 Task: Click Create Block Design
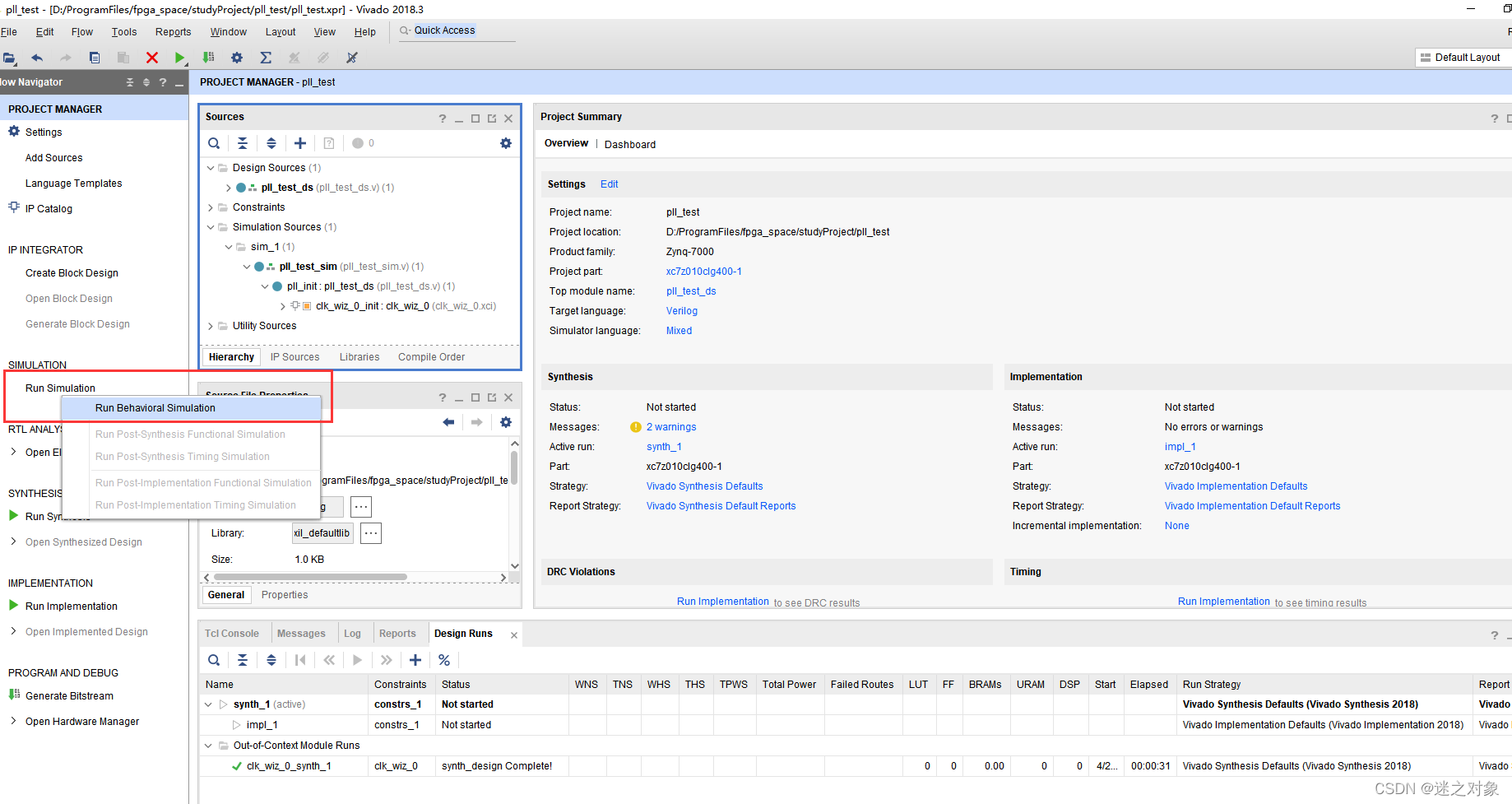click(x=72, y=273)
